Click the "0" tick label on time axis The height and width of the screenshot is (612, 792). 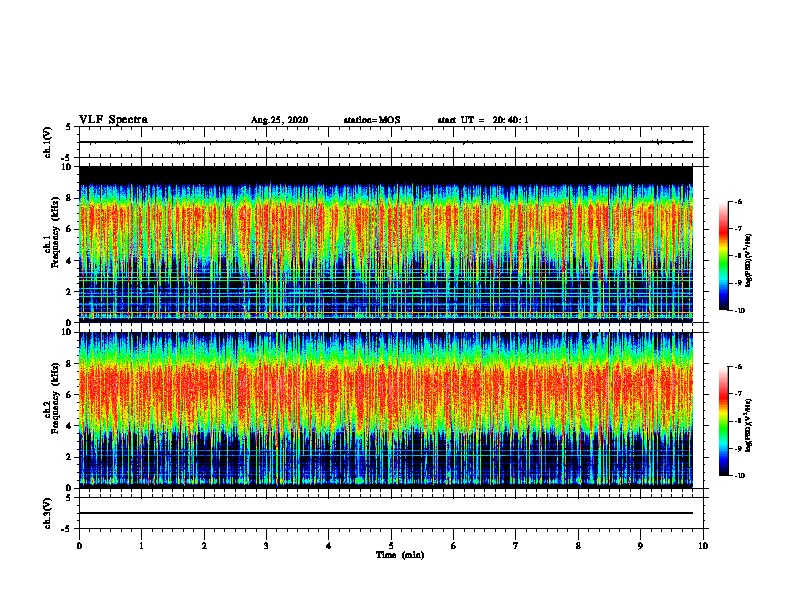click(x=79, y=546)
